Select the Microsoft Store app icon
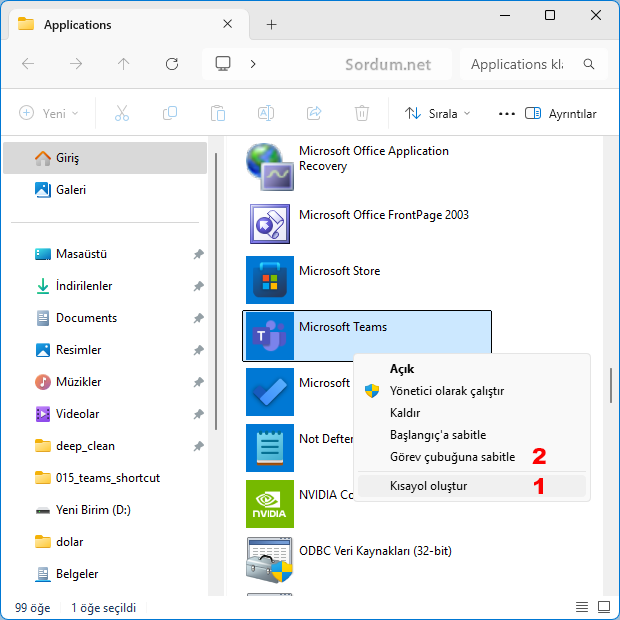Screen dimensions: 620x620 [270, 280]
